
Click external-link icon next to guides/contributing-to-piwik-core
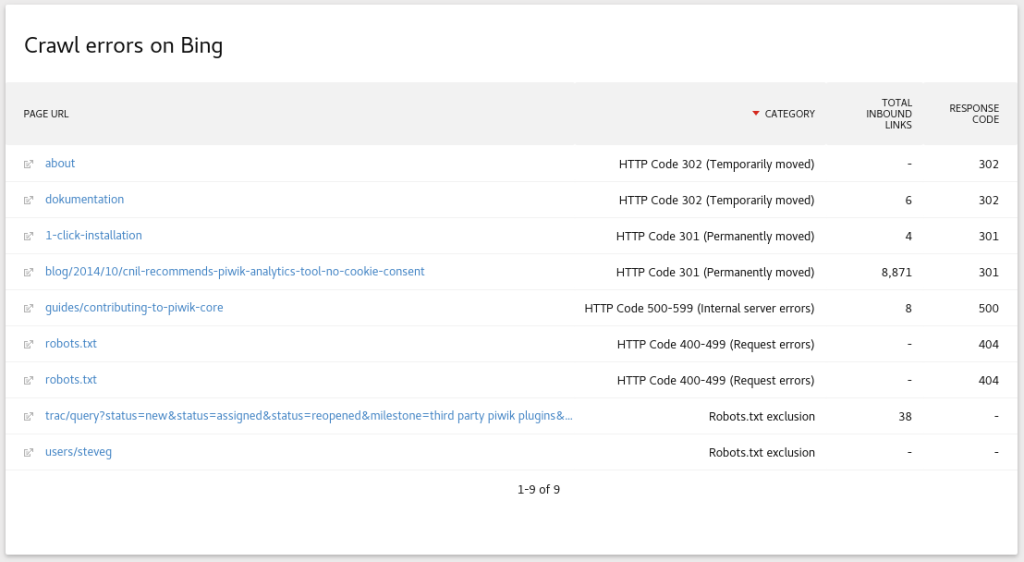click(x=29, y=308)
